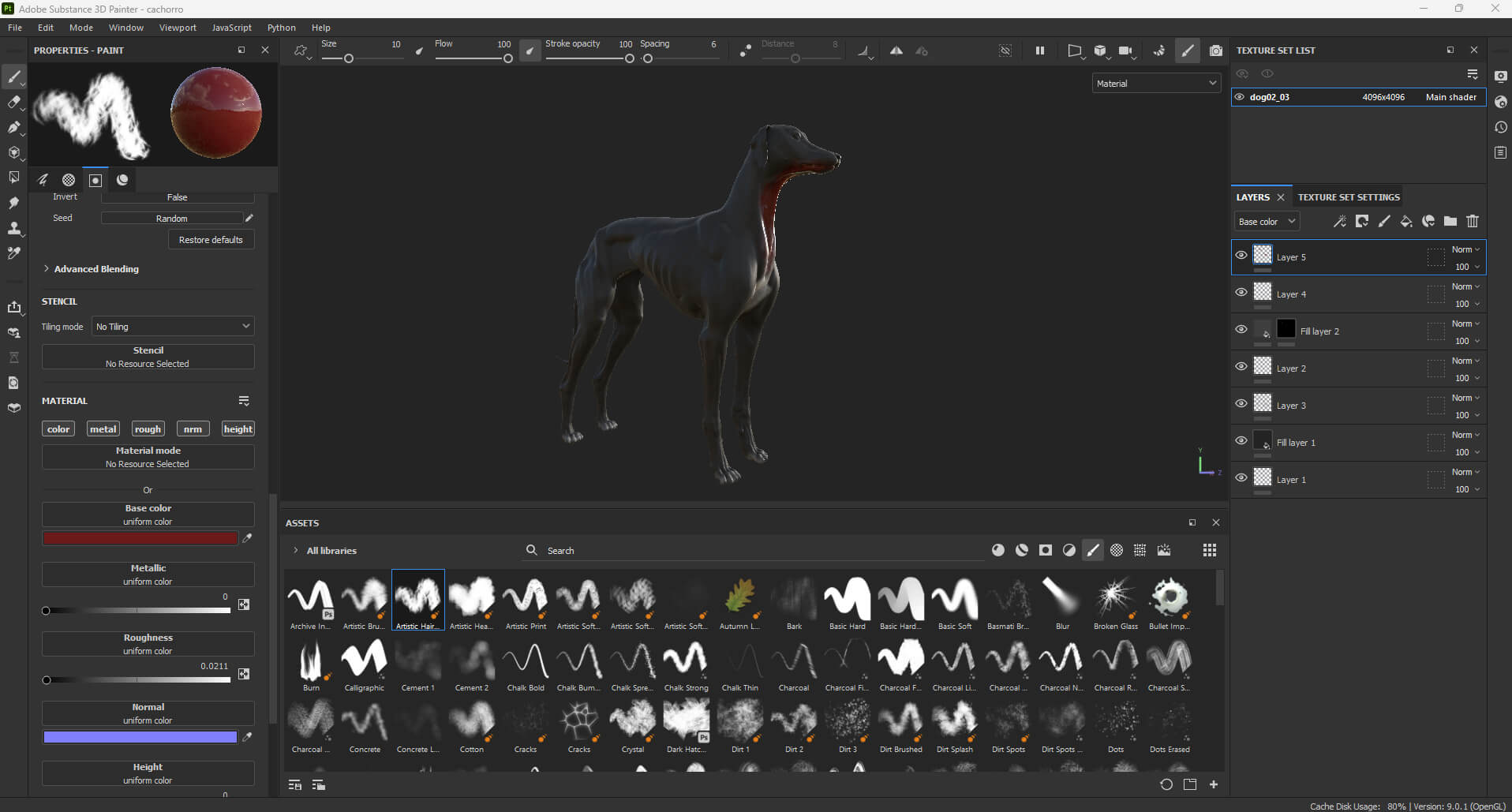The height and width of the screenshot is (812, 1512).
Task: Add a fill layer with bucket icon
Action: (x=1406, y=222)
